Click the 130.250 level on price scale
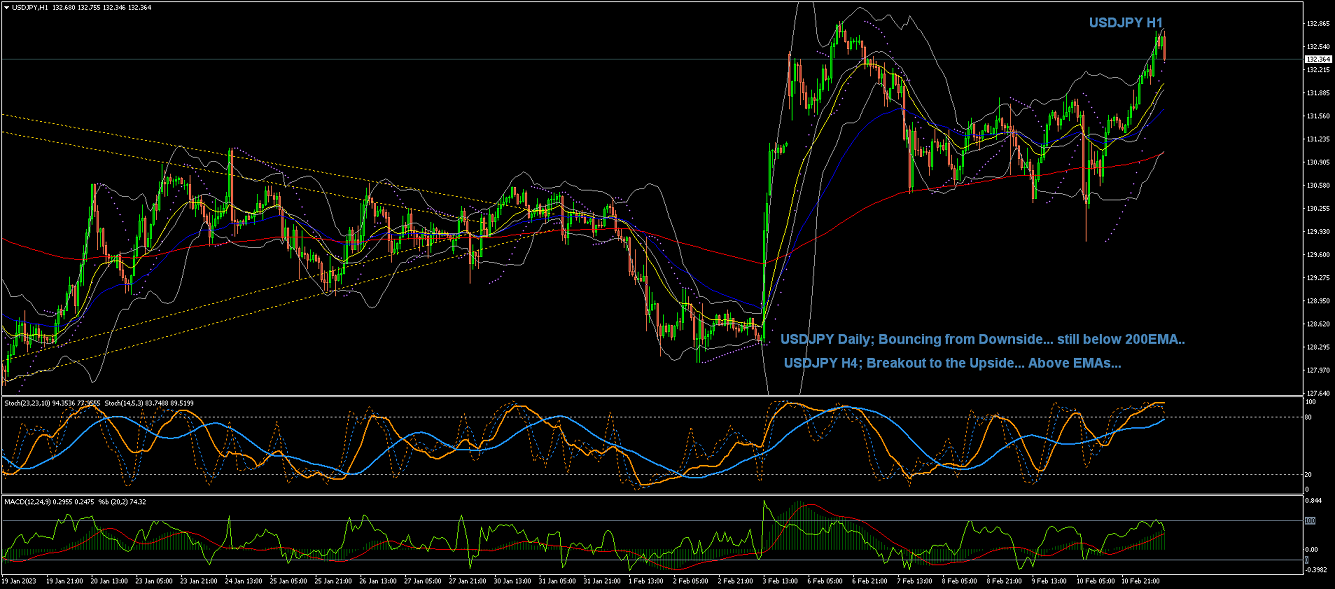Screen dimensions: 1335x589 [x=1317, y=208]
